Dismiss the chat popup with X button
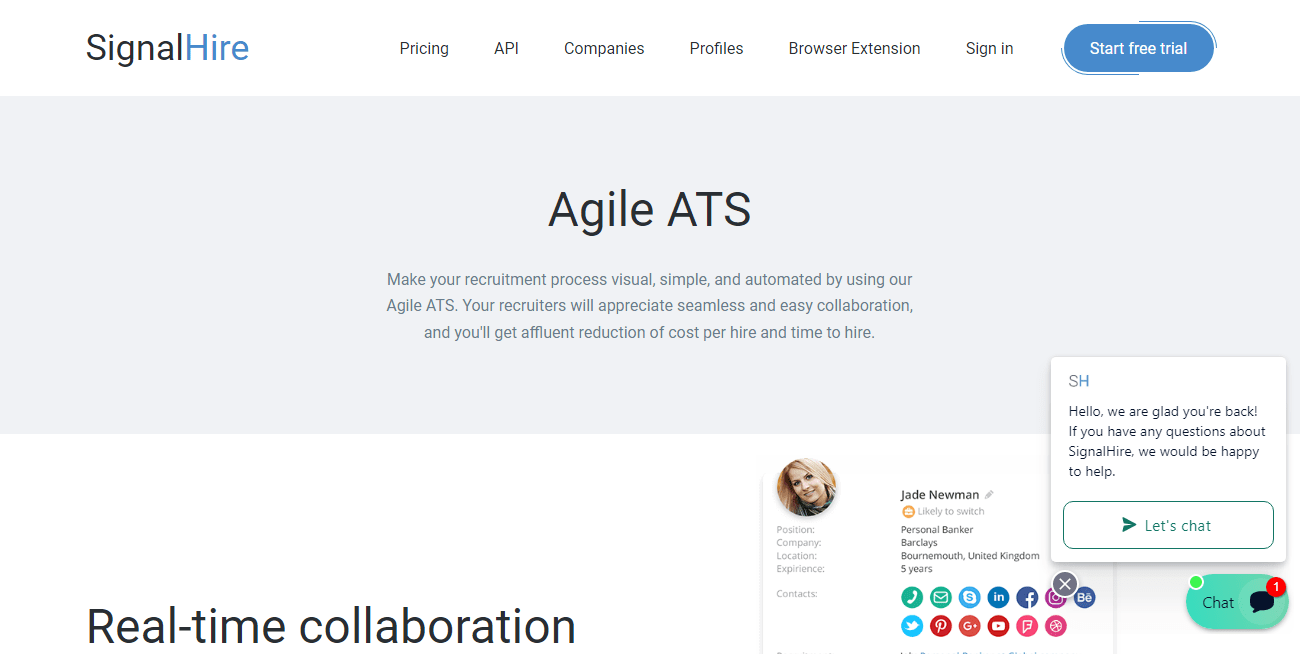 click(x=1065, y=584)
